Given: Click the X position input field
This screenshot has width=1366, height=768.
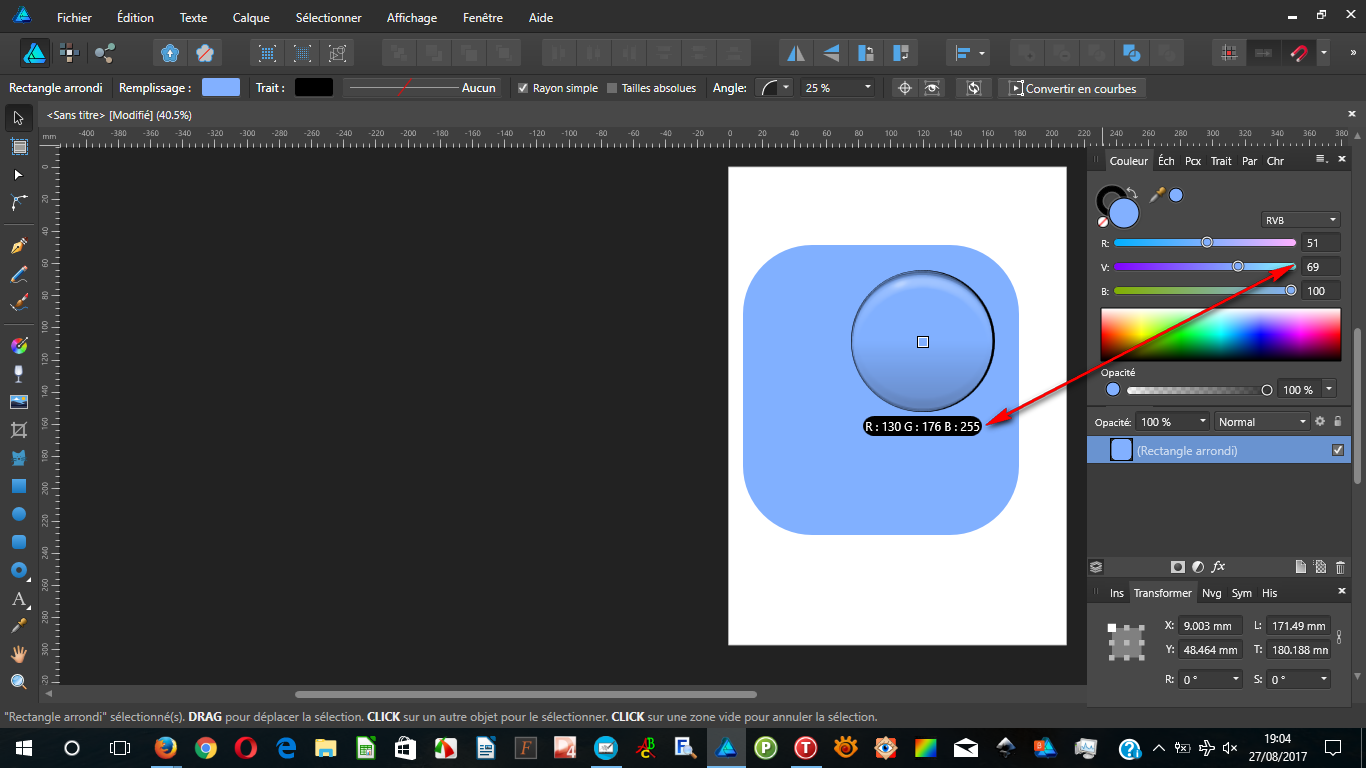Looking at the screenshot, I should point(1210,625).
